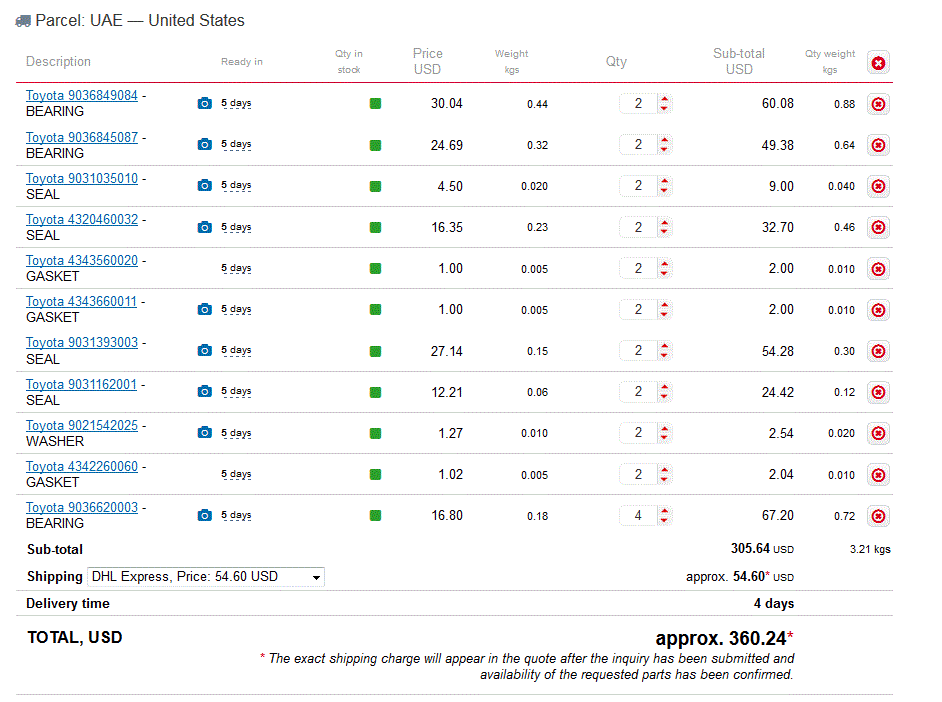
Task: Click 5 days ready time for Toyota 4343560020
Action: [236, 268]
